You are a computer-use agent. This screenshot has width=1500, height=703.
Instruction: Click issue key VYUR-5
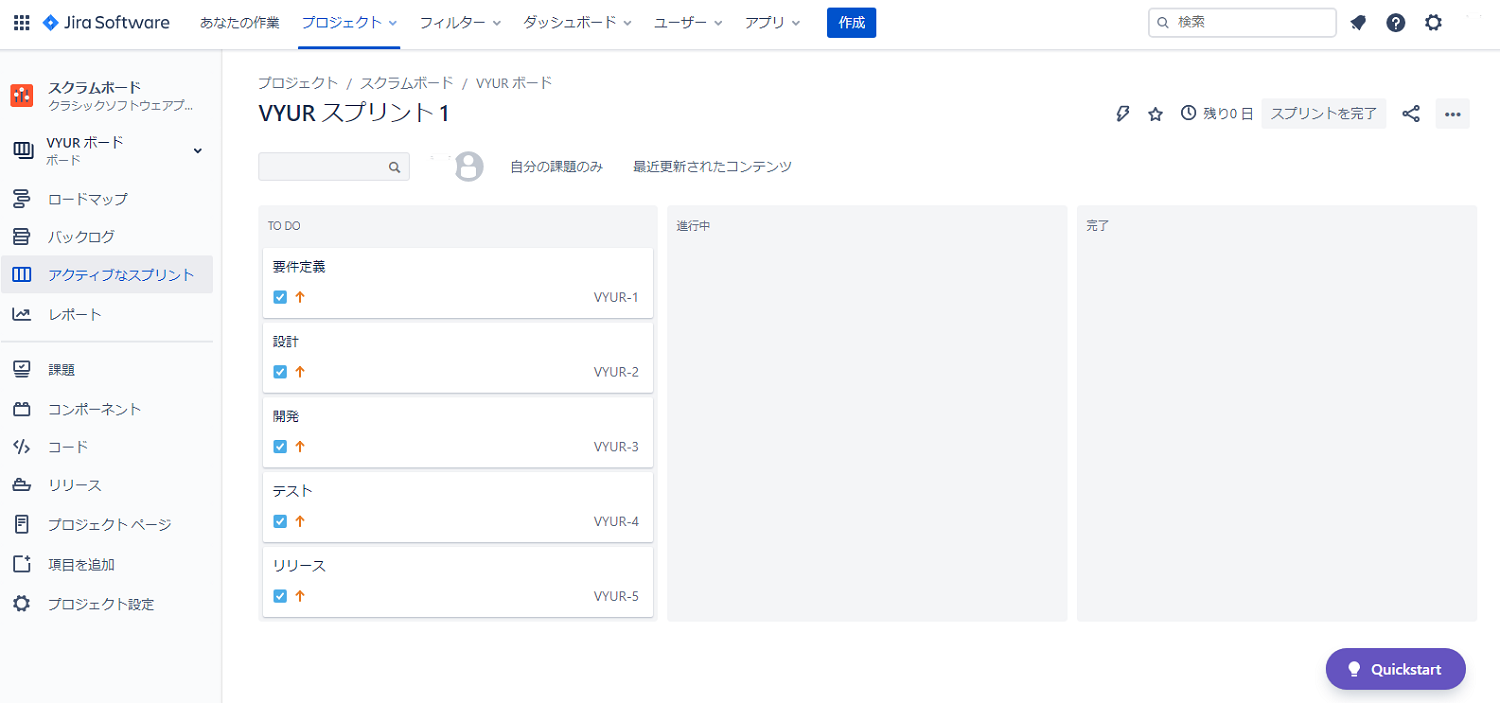click(616, 596)
